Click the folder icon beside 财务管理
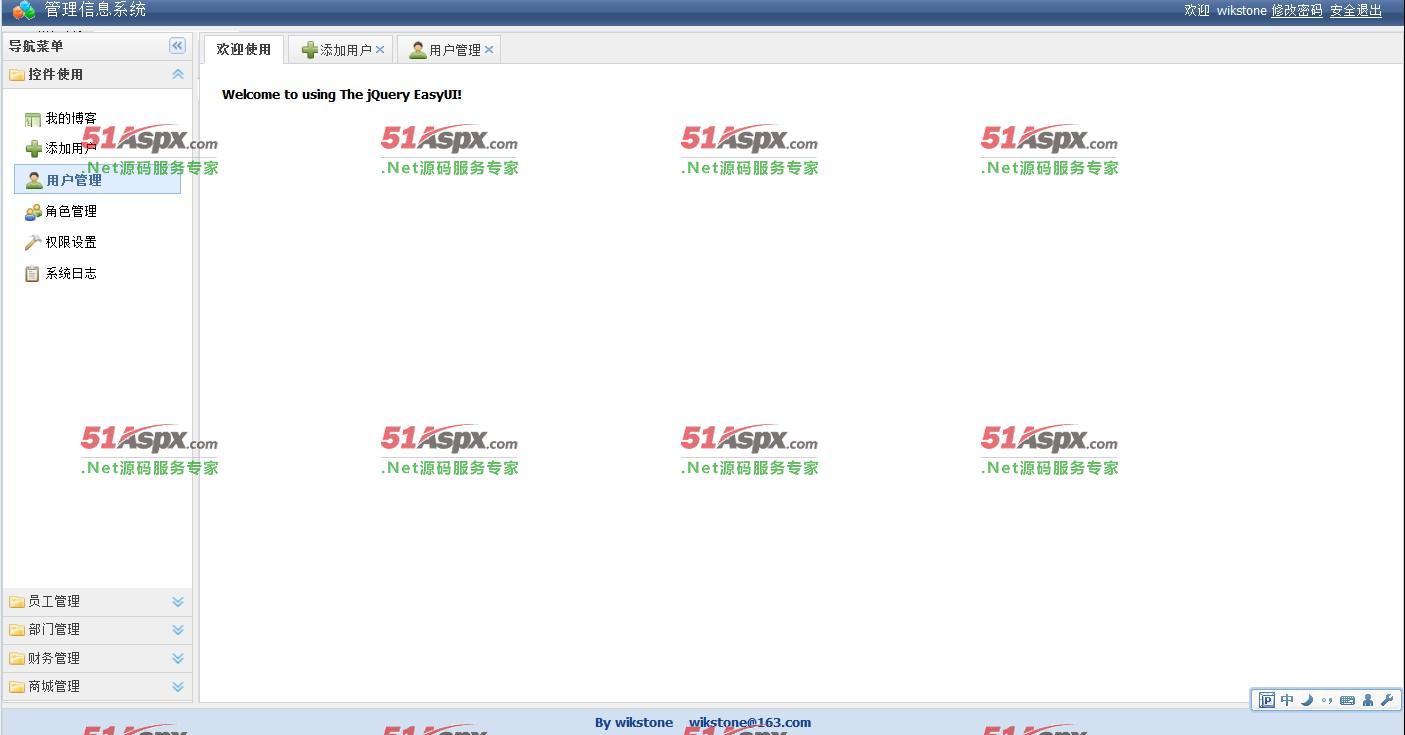1405x735 pixels. [x=17, y=659]
